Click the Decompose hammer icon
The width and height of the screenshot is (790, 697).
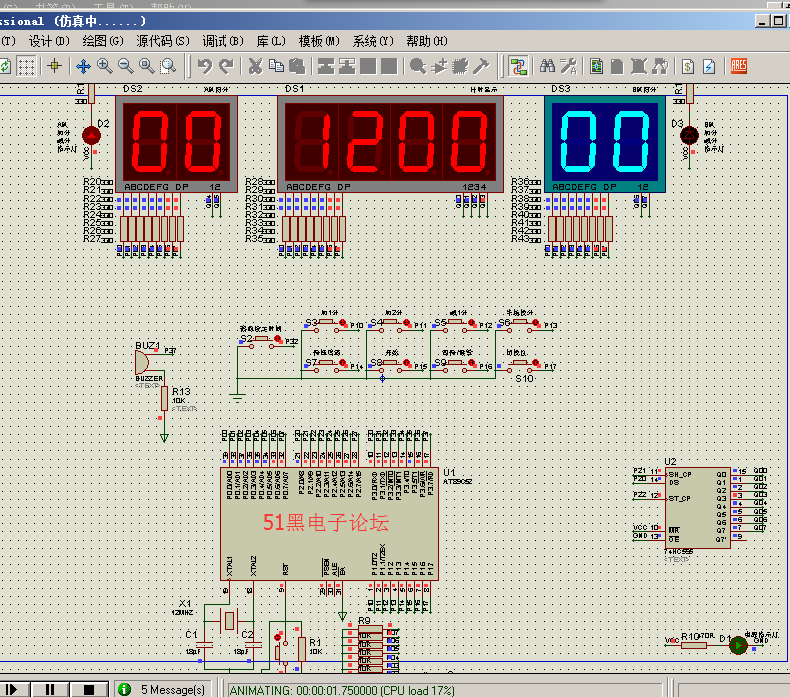tap(481, 66)
